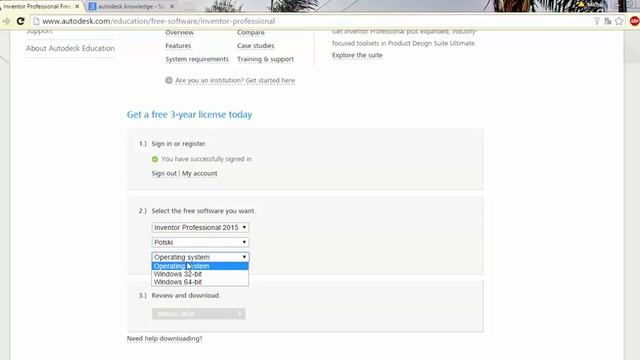
Task: Close the Inventor Professional tab
Action: [77, 7]
